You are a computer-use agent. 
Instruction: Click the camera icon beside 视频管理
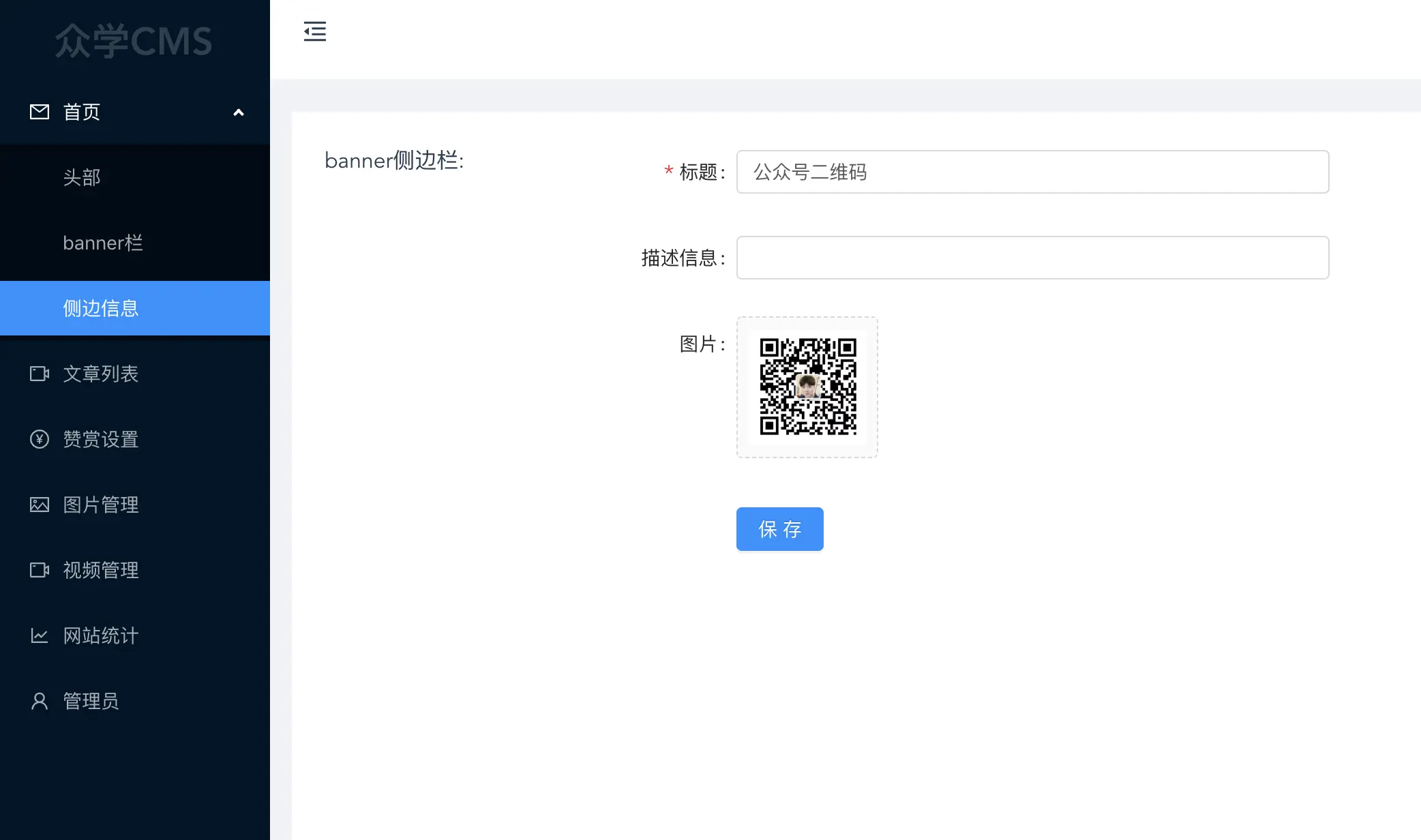40,570
